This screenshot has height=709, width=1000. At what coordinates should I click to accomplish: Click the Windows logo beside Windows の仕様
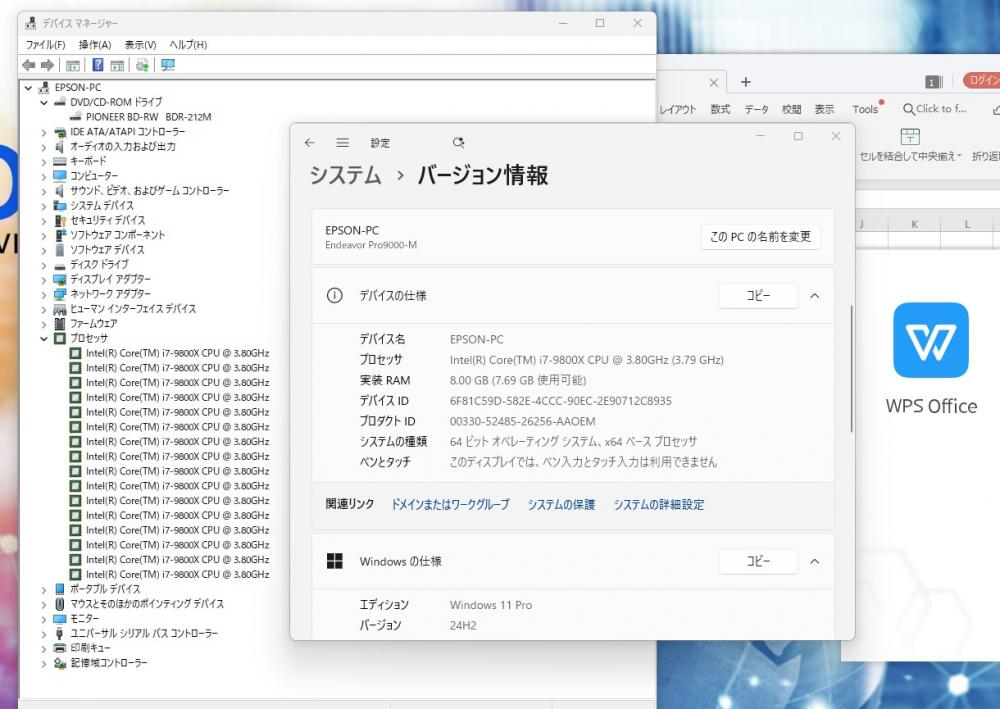pyautogui.click(x=334, y=561)
